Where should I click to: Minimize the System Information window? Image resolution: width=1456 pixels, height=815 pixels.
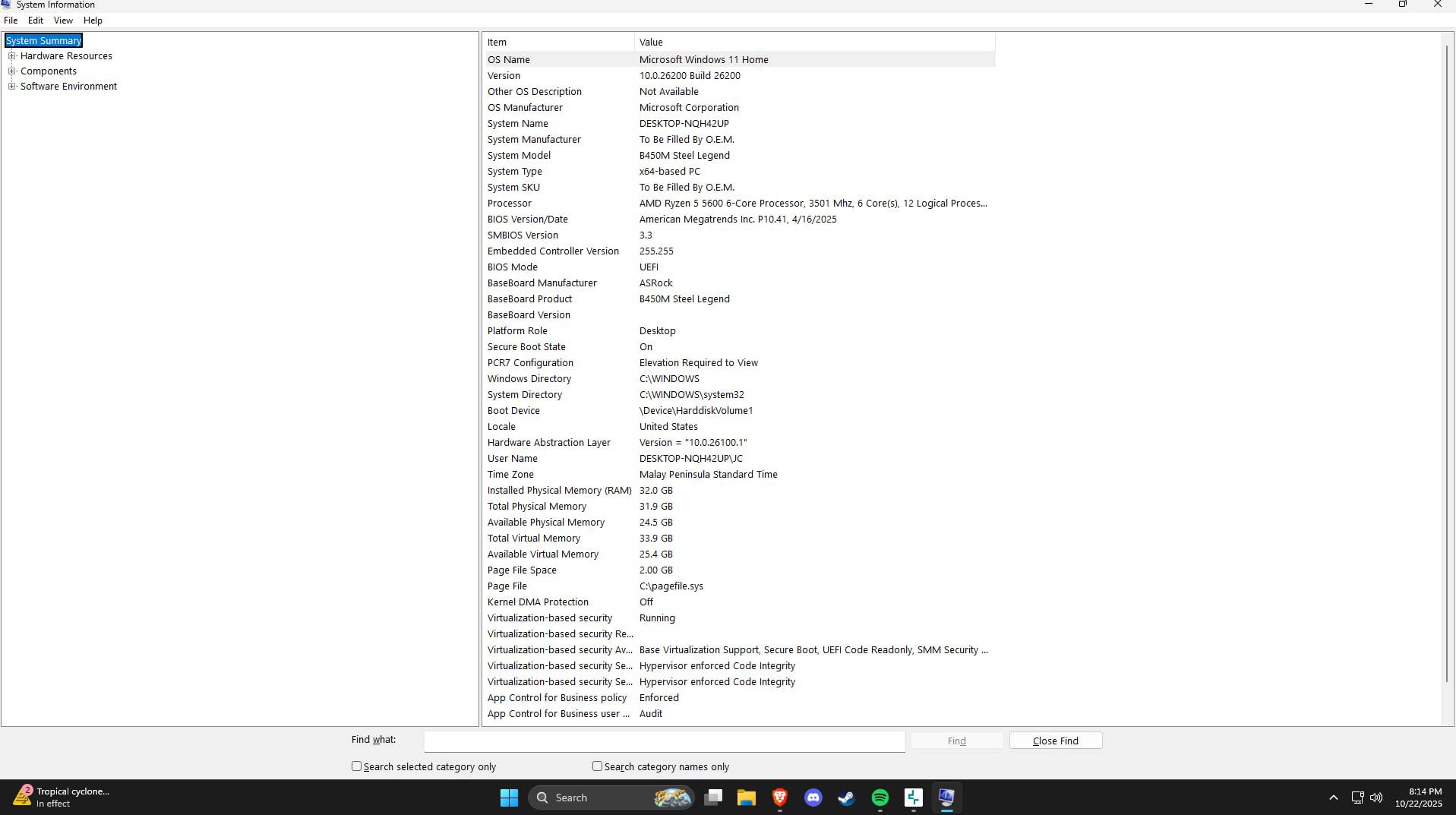pos(1369,5)
